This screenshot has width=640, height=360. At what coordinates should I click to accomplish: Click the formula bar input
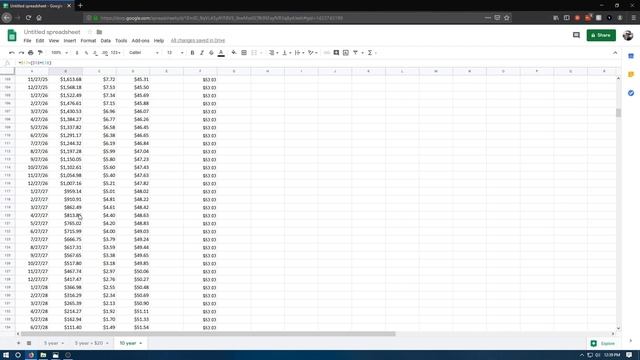coord(318,63)
